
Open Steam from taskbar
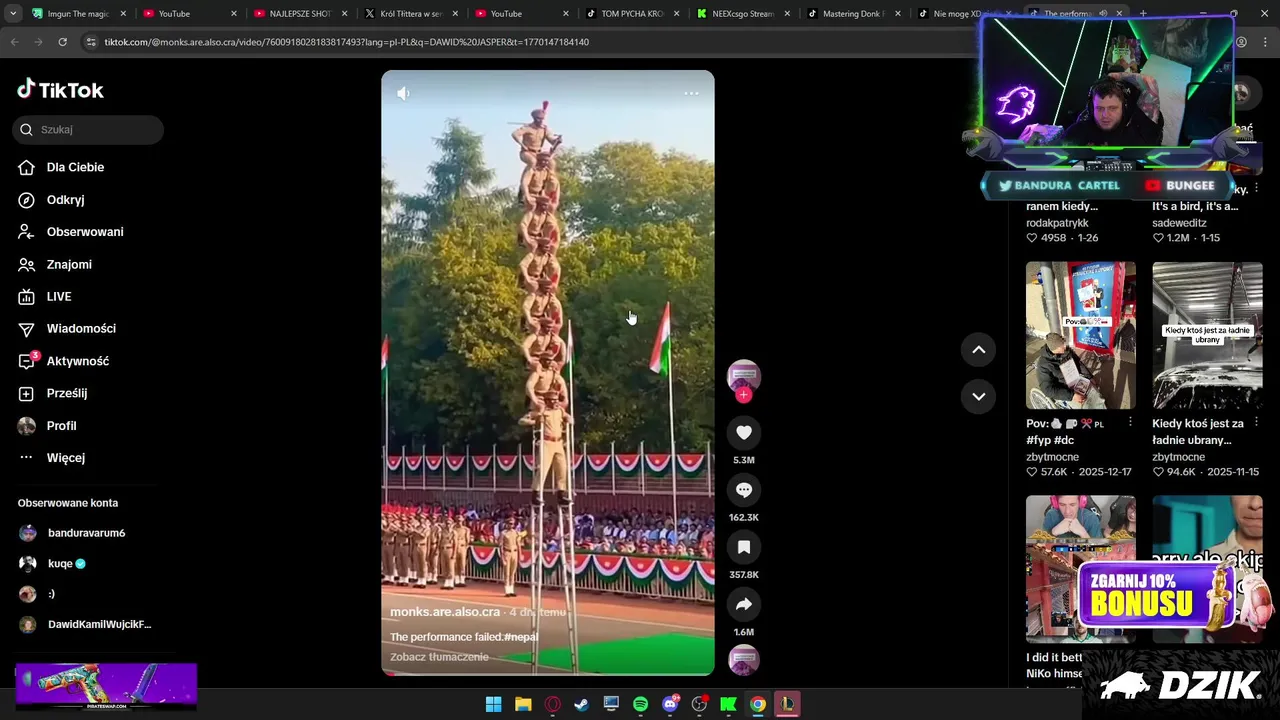tap(581, 704)
